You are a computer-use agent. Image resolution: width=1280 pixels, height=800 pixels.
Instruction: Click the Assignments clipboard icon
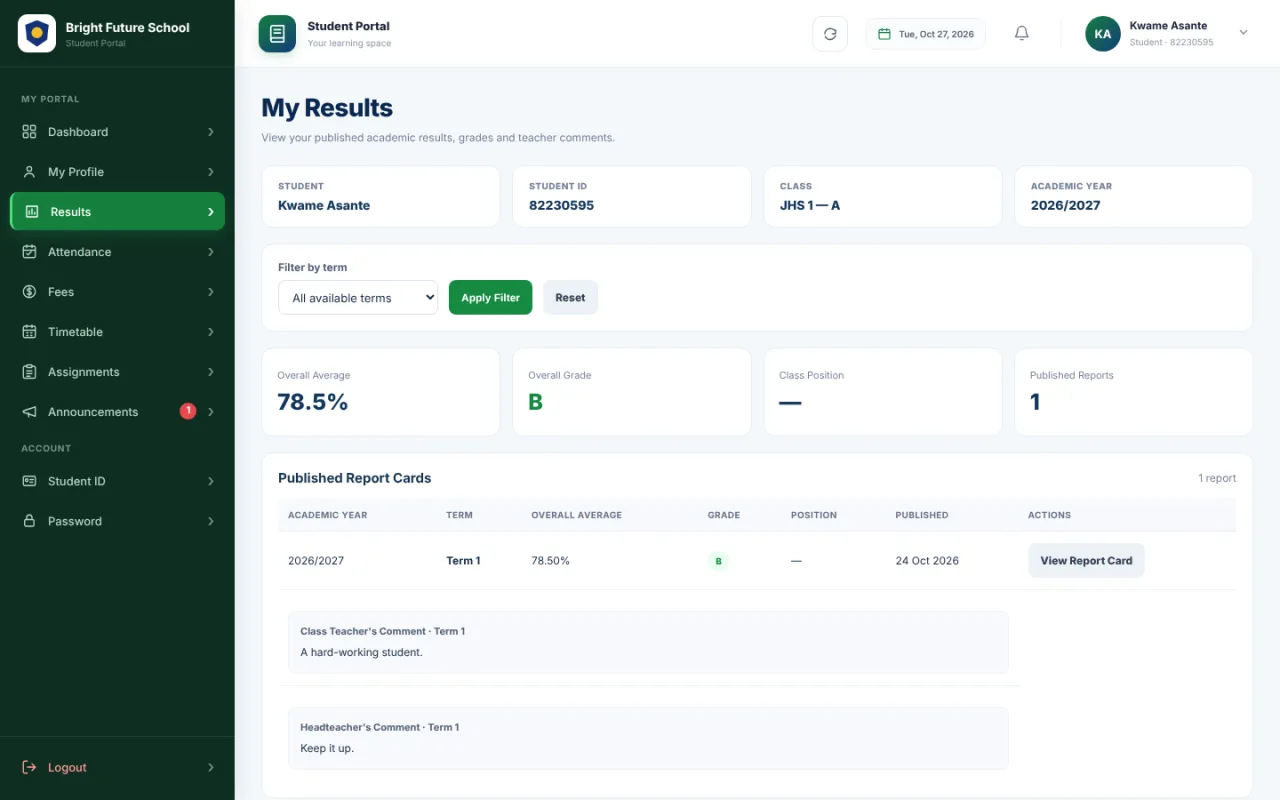pyautogui.click(x=29, y=372)
